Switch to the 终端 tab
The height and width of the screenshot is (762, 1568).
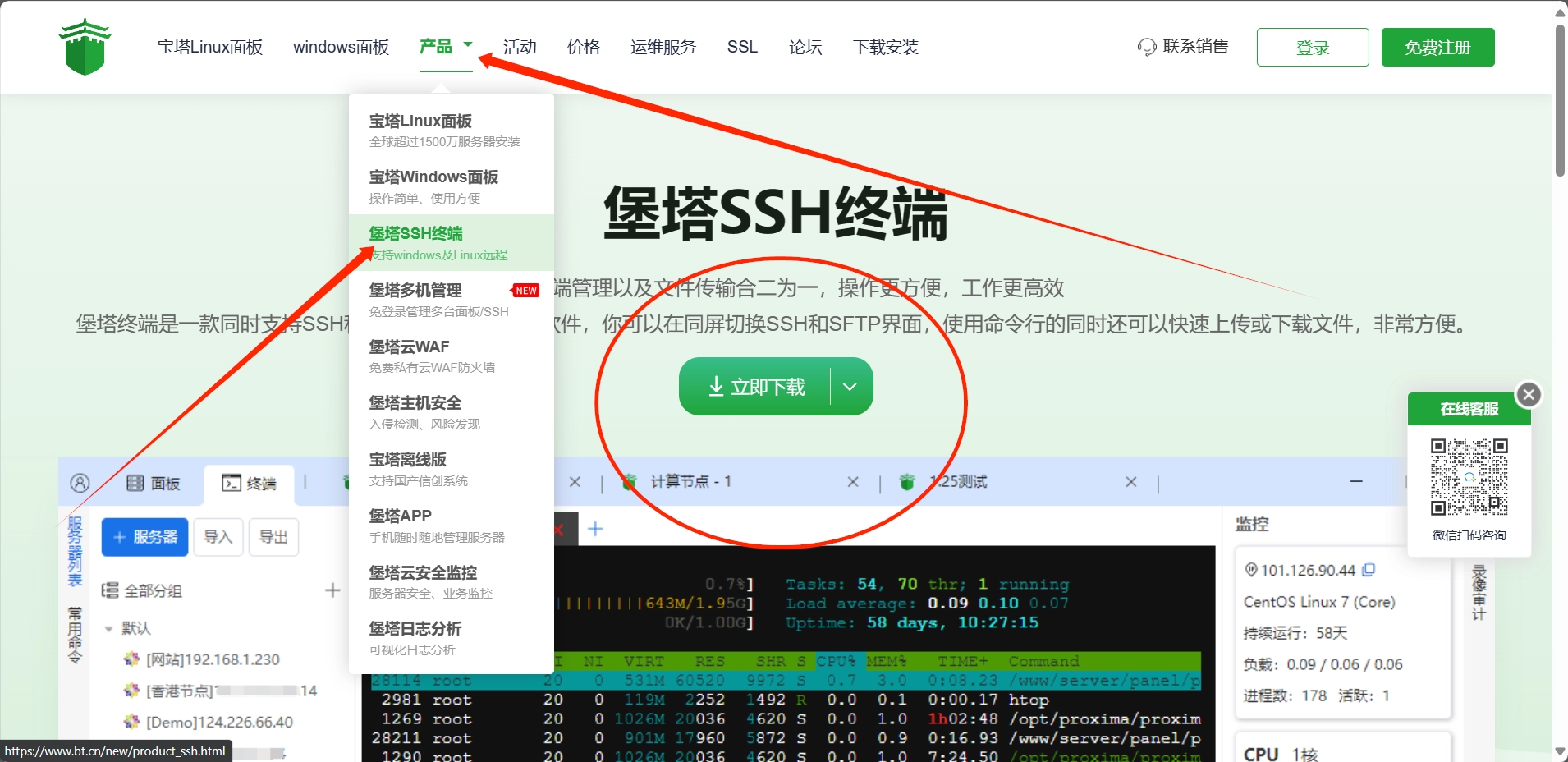tap(250, 483)
